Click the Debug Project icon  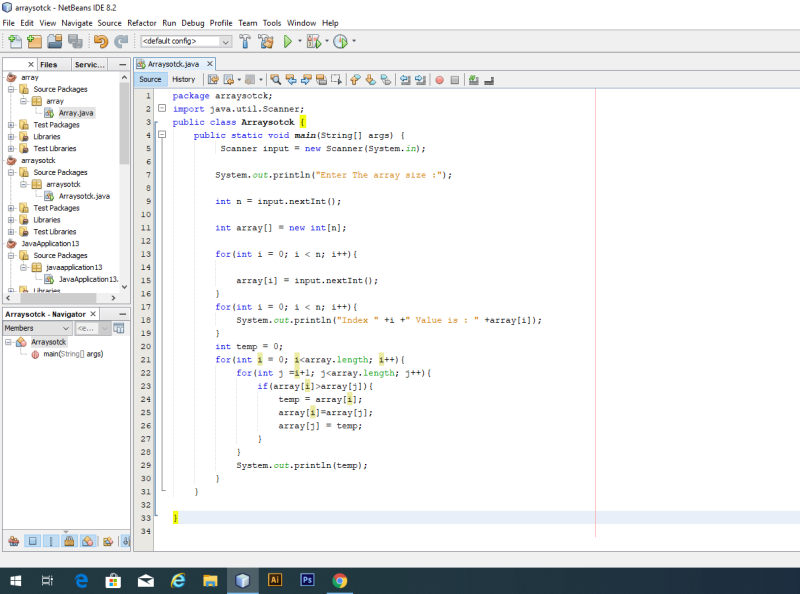point(314,42)
